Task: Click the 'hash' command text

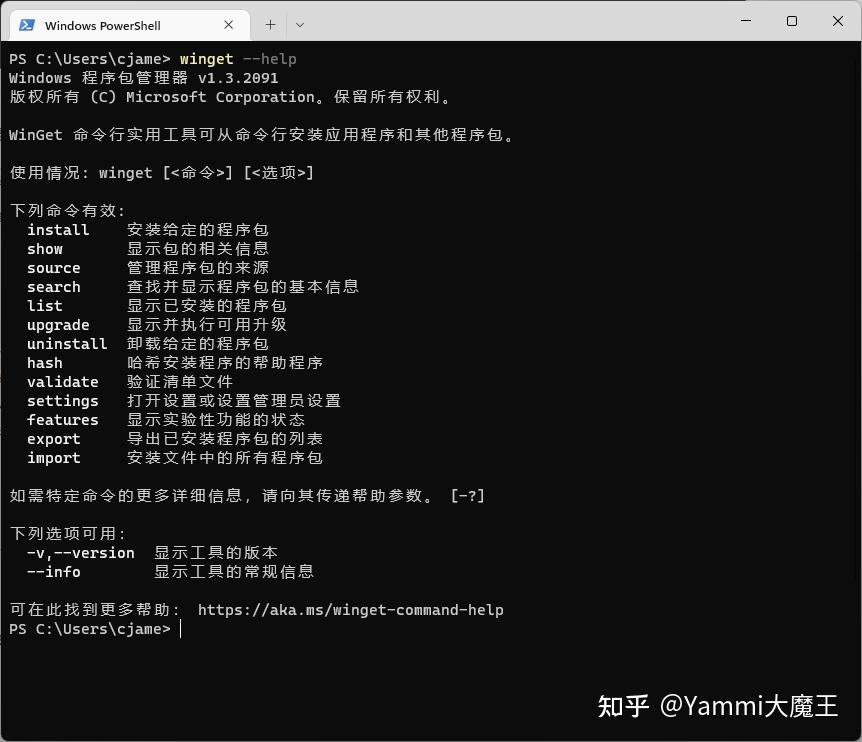Action: (x=45, y=363)
